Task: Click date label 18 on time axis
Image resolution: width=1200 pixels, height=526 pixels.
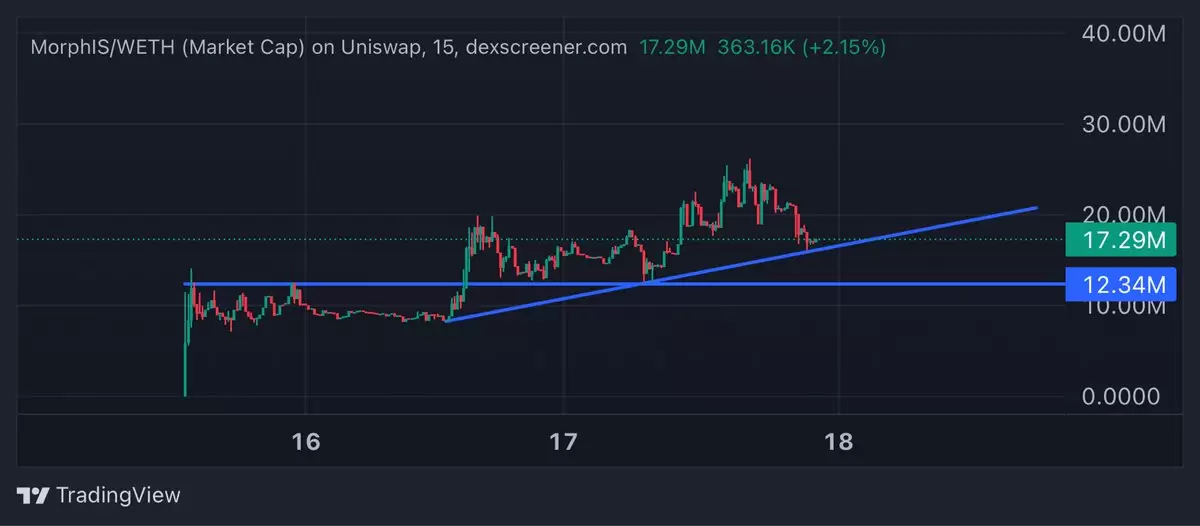Action: coord(839,441)
